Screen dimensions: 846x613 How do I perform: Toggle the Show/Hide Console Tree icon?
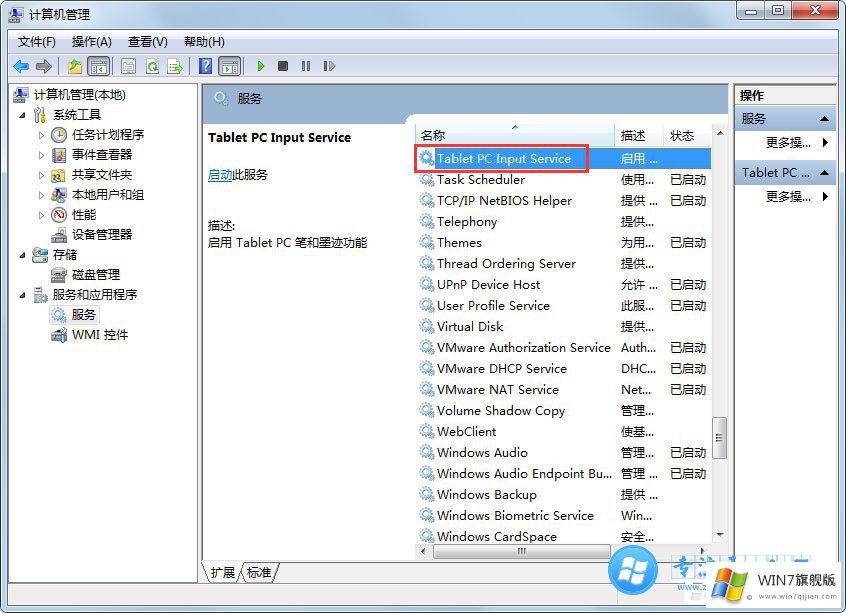[98, 66]
